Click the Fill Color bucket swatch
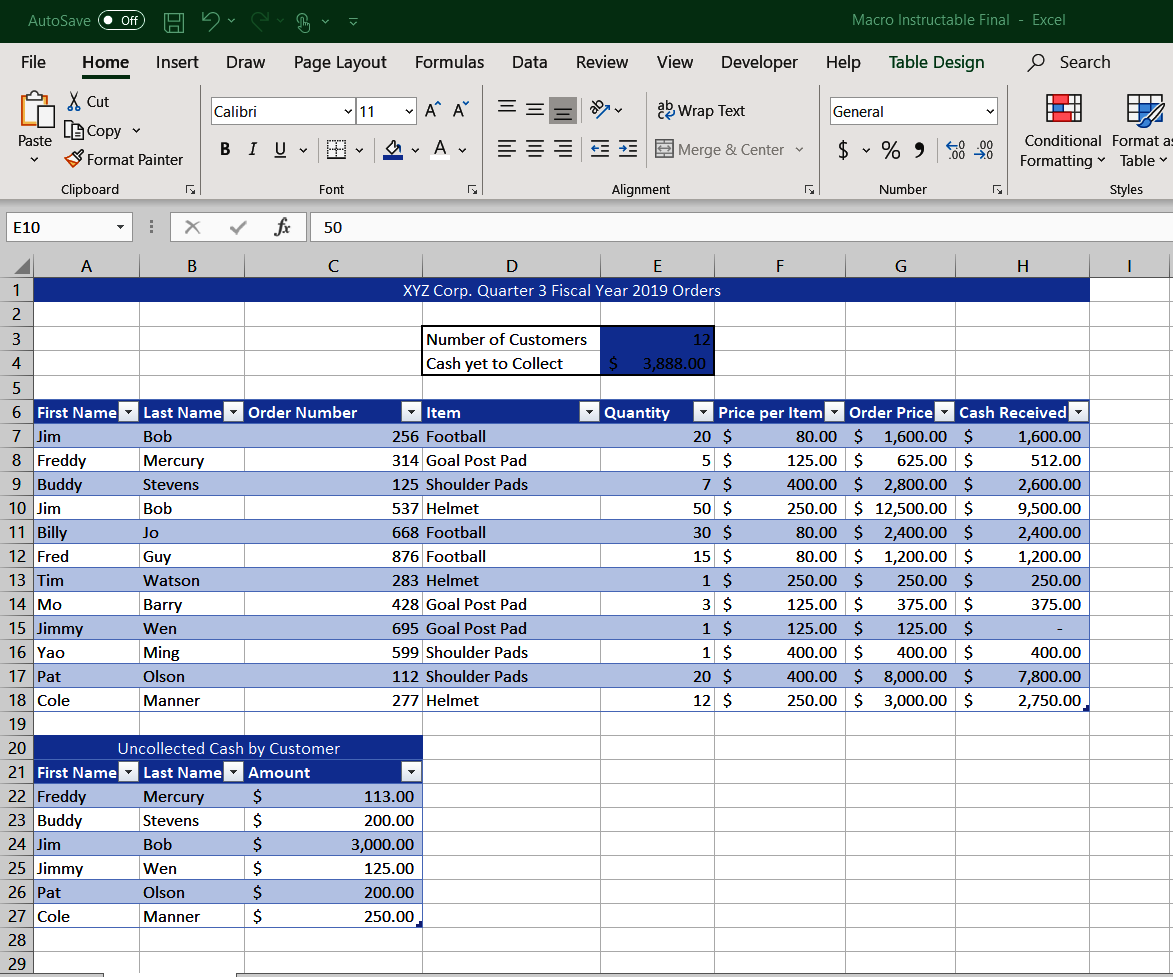 [393, 150]
